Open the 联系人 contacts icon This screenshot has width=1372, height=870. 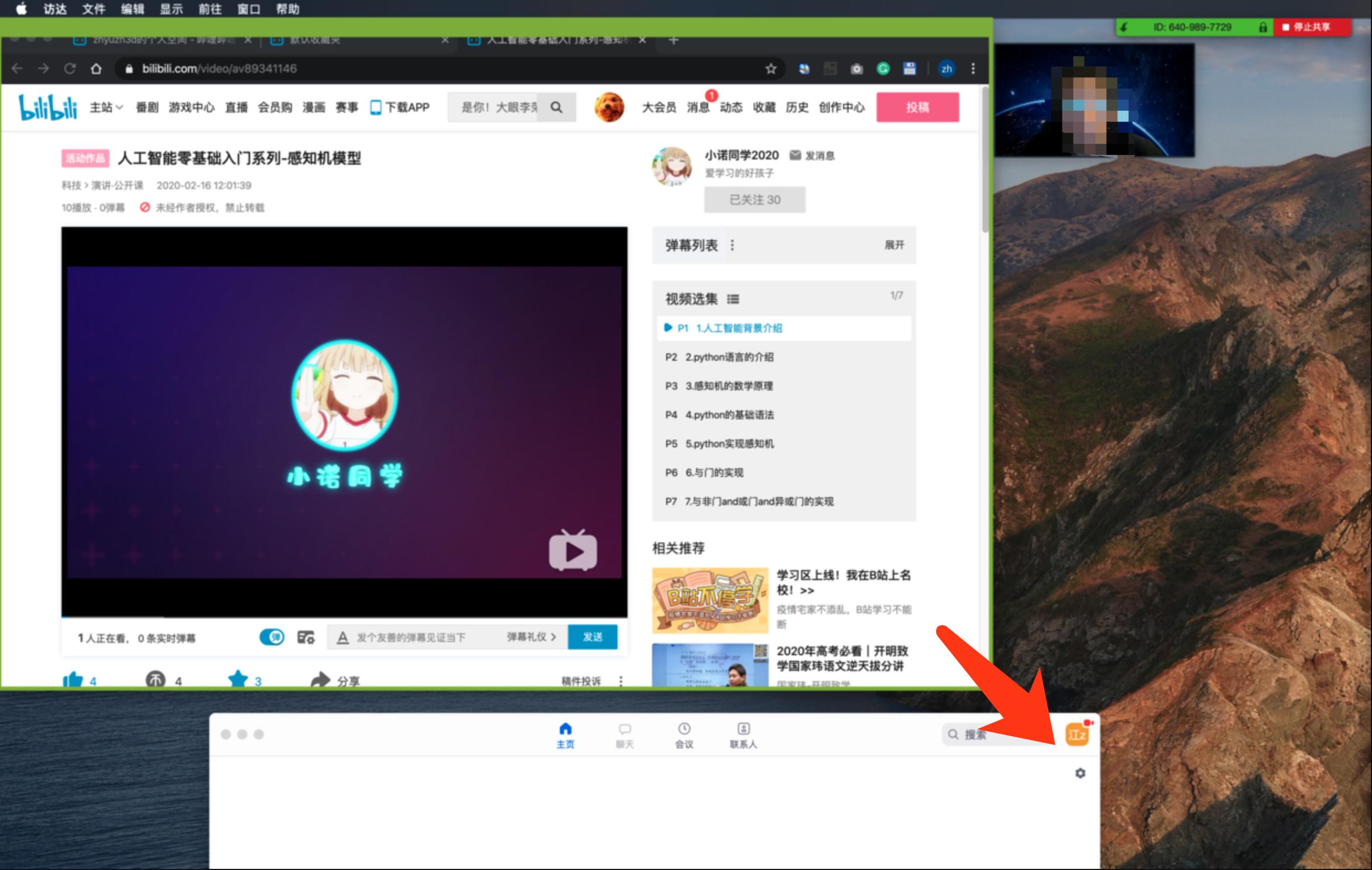click(x=742, y=735)
